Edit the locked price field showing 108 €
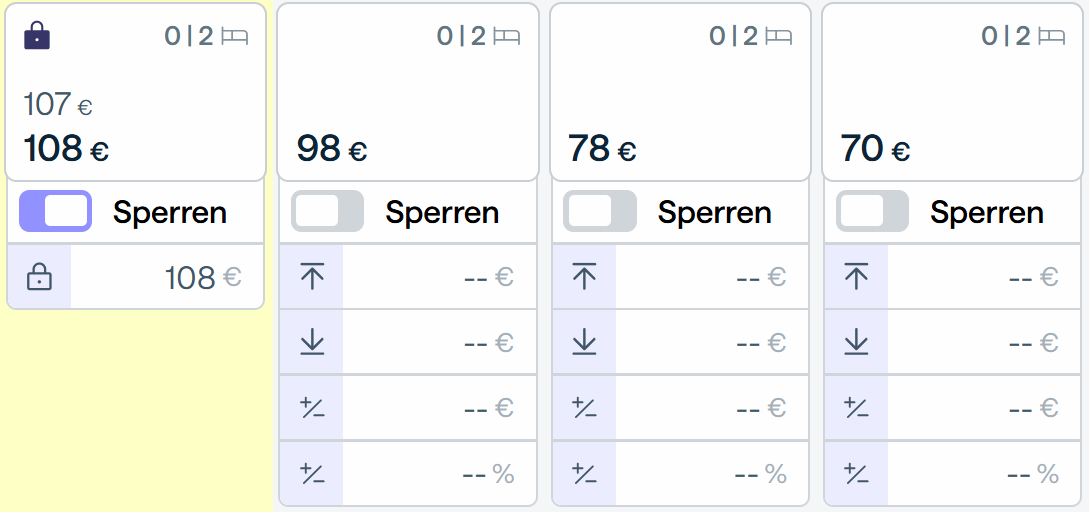This screenshot has height=512, width=1089. 167,278
